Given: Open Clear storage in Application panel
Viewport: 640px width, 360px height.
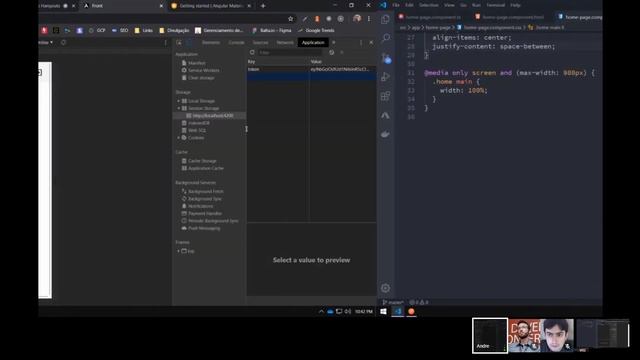Looking at the screenshot, I should 201,78.
